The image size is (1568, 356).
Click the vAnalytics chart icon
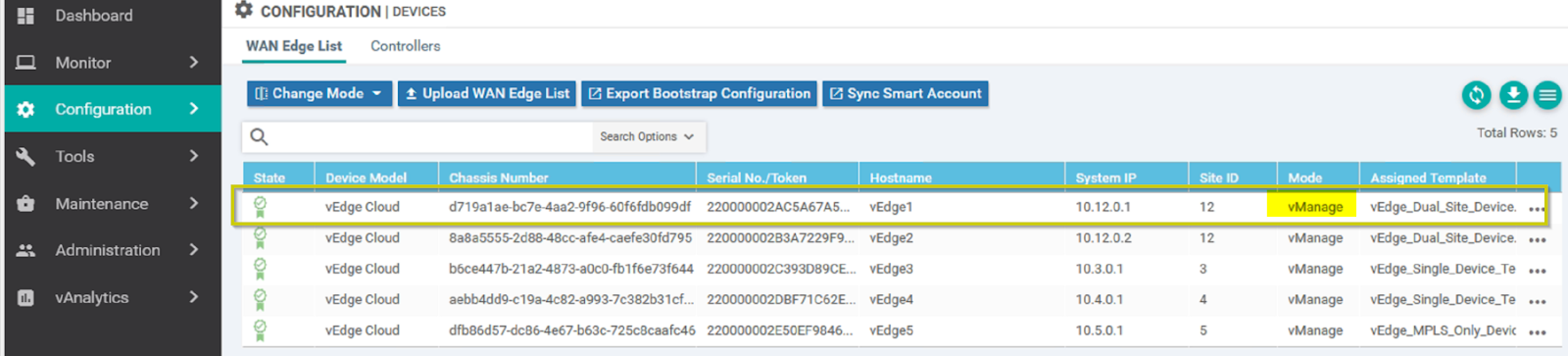coord(26,297)
